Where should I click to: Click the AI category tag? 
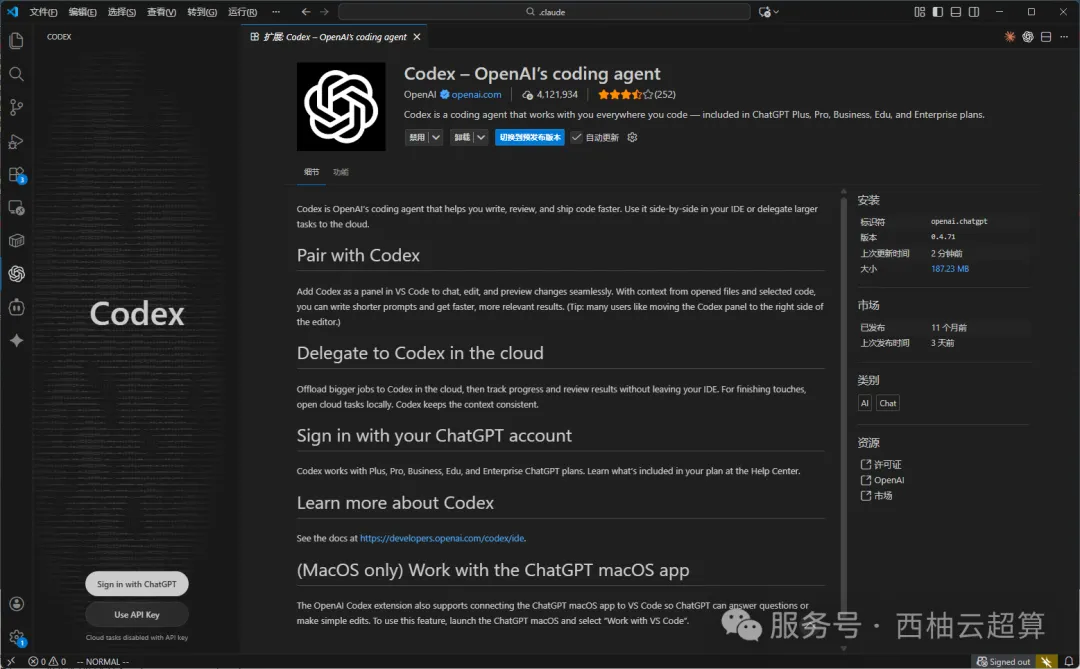coord(864,403)
